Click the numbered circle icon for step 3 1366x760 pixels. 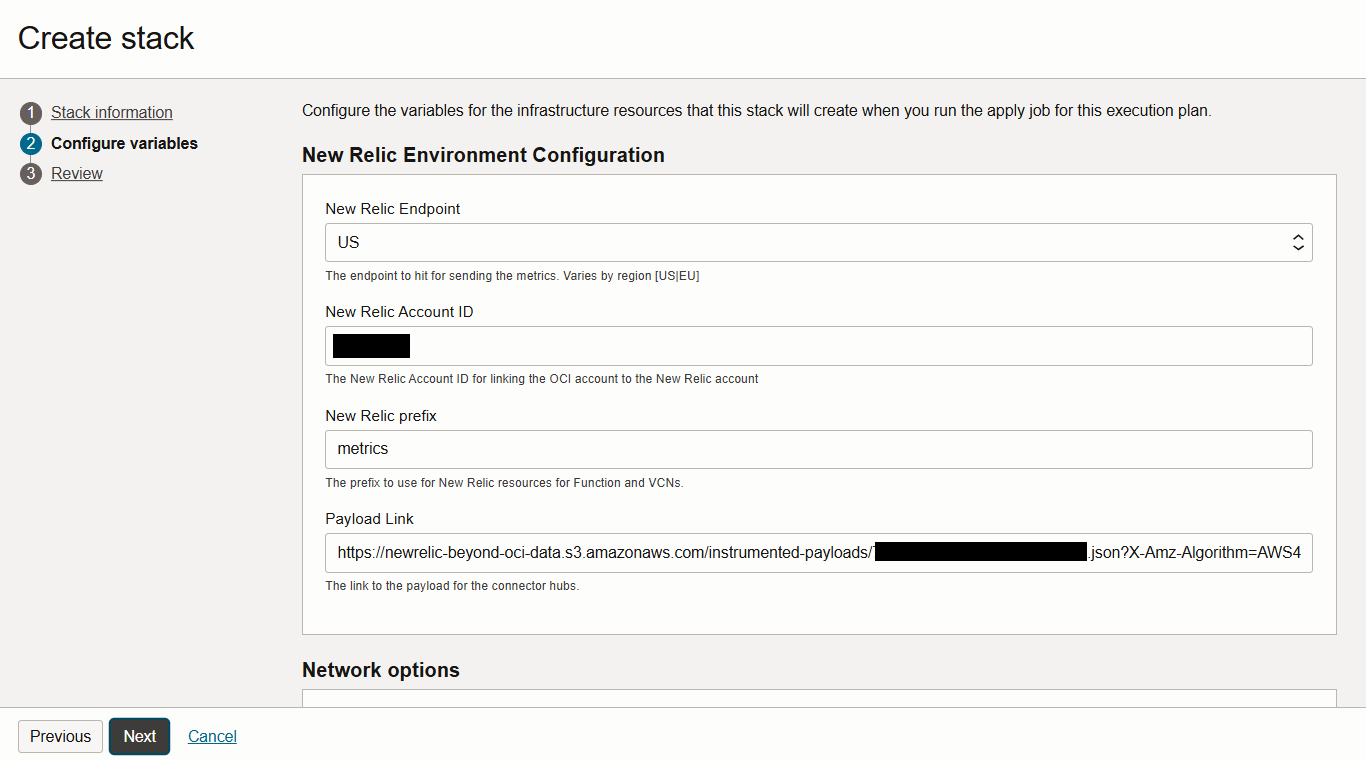coord(30,173)
